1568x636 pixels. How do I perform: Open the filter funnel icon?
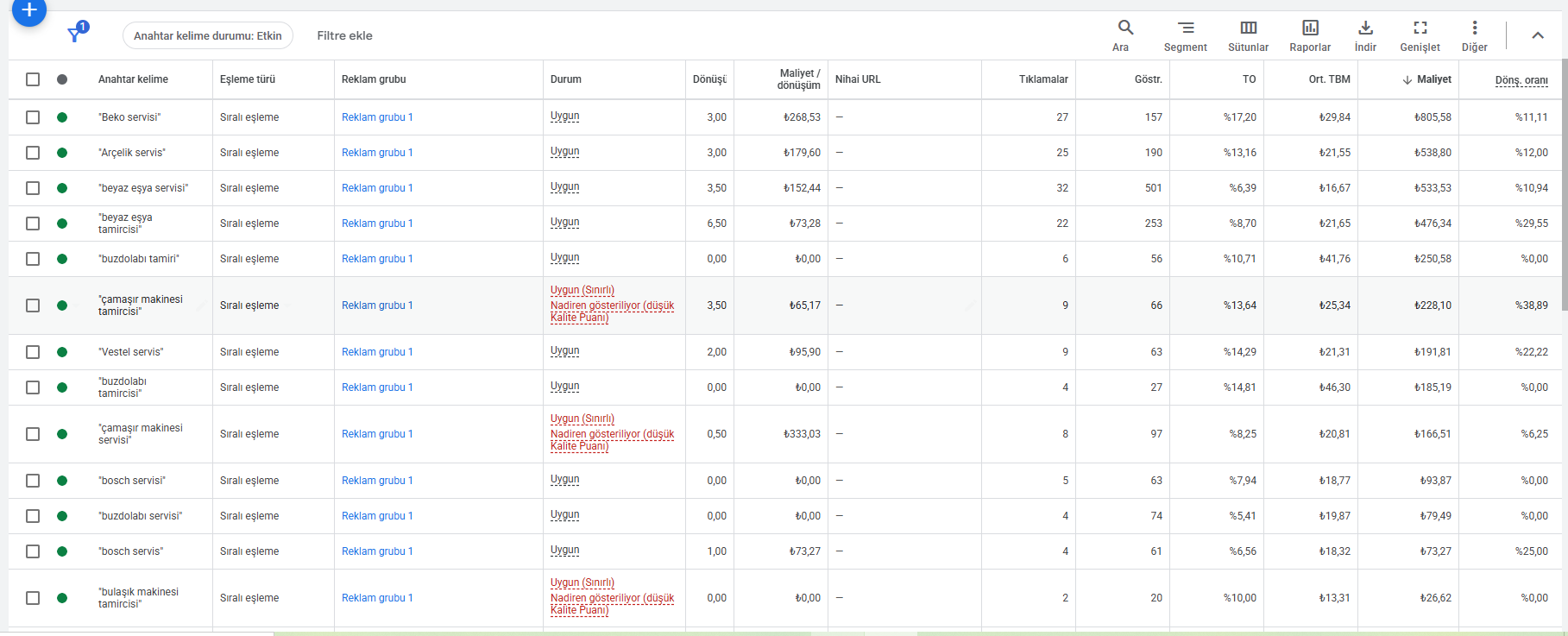(x=76, y=35)
